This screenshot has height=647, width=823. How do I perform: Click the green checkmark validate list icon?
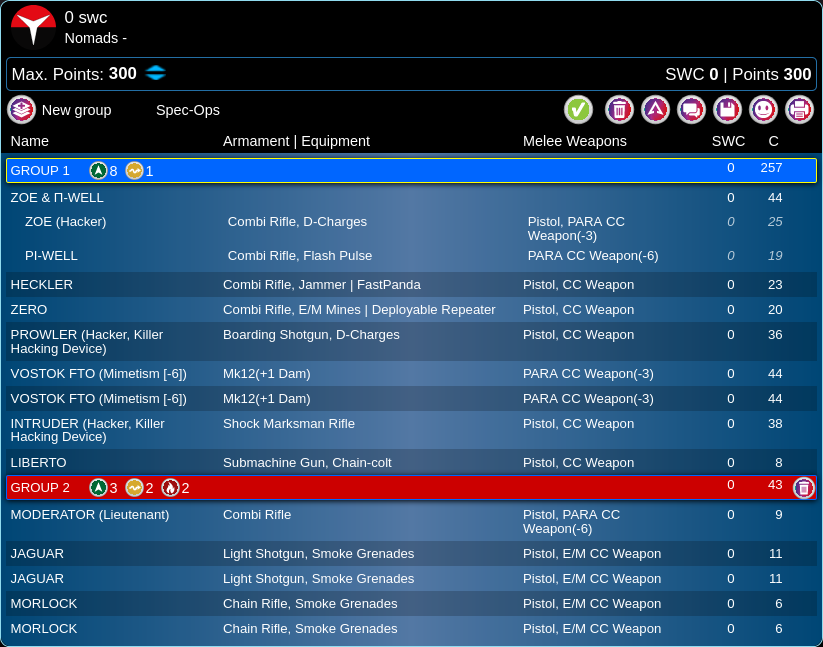(x=578, y=110)
